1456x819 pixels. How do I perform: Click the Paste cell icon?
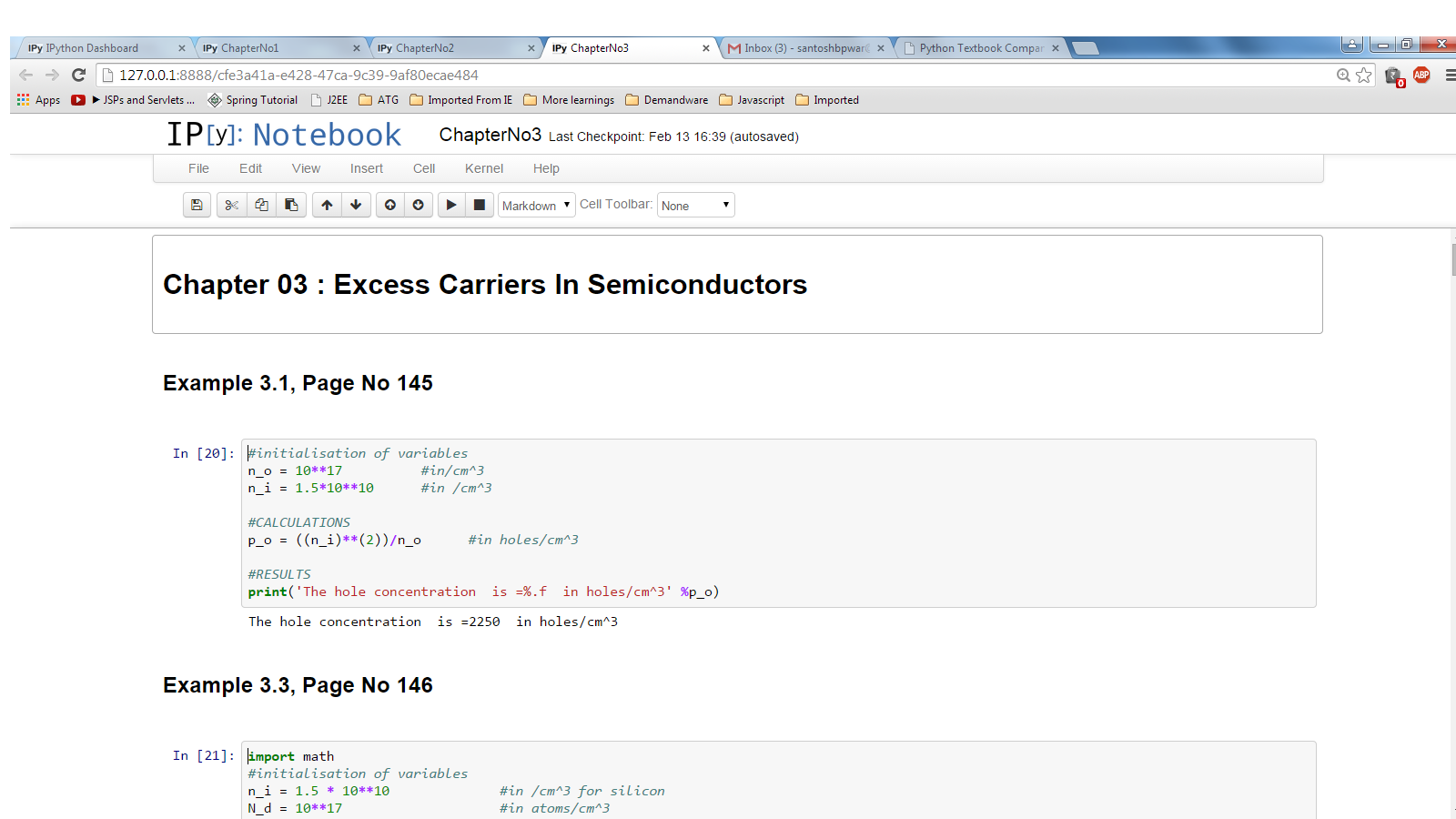pos(291,205)
